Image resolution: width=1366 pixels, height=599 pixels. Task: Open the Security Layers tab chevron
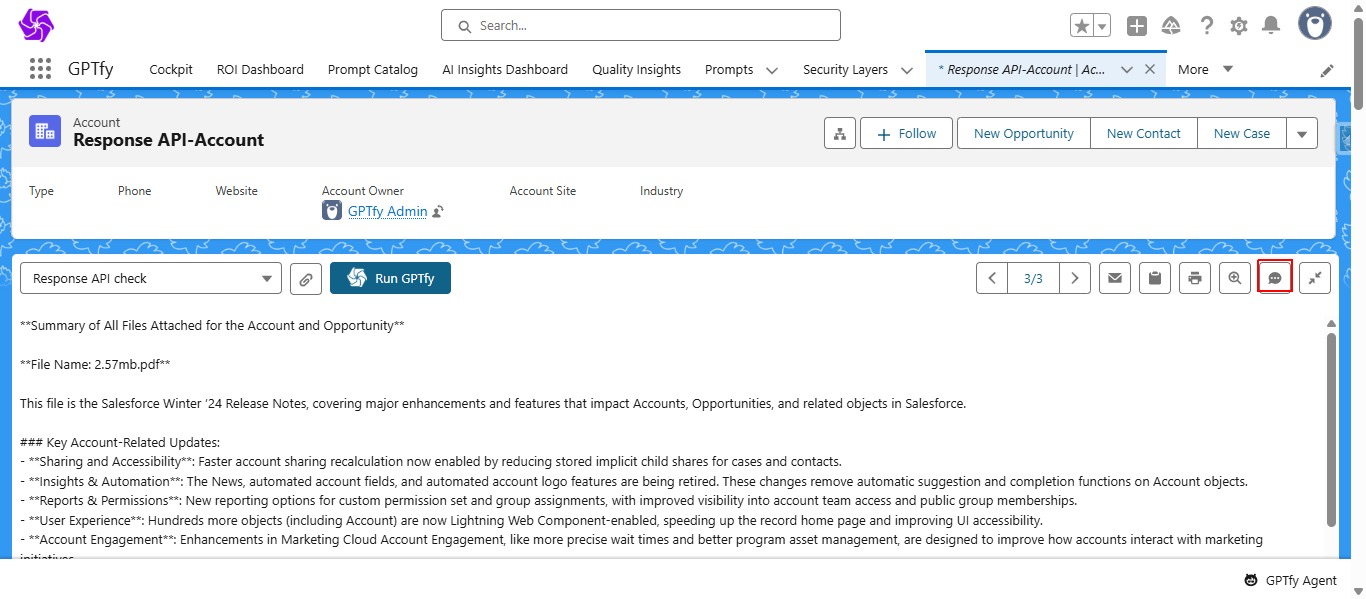(906, 70)
